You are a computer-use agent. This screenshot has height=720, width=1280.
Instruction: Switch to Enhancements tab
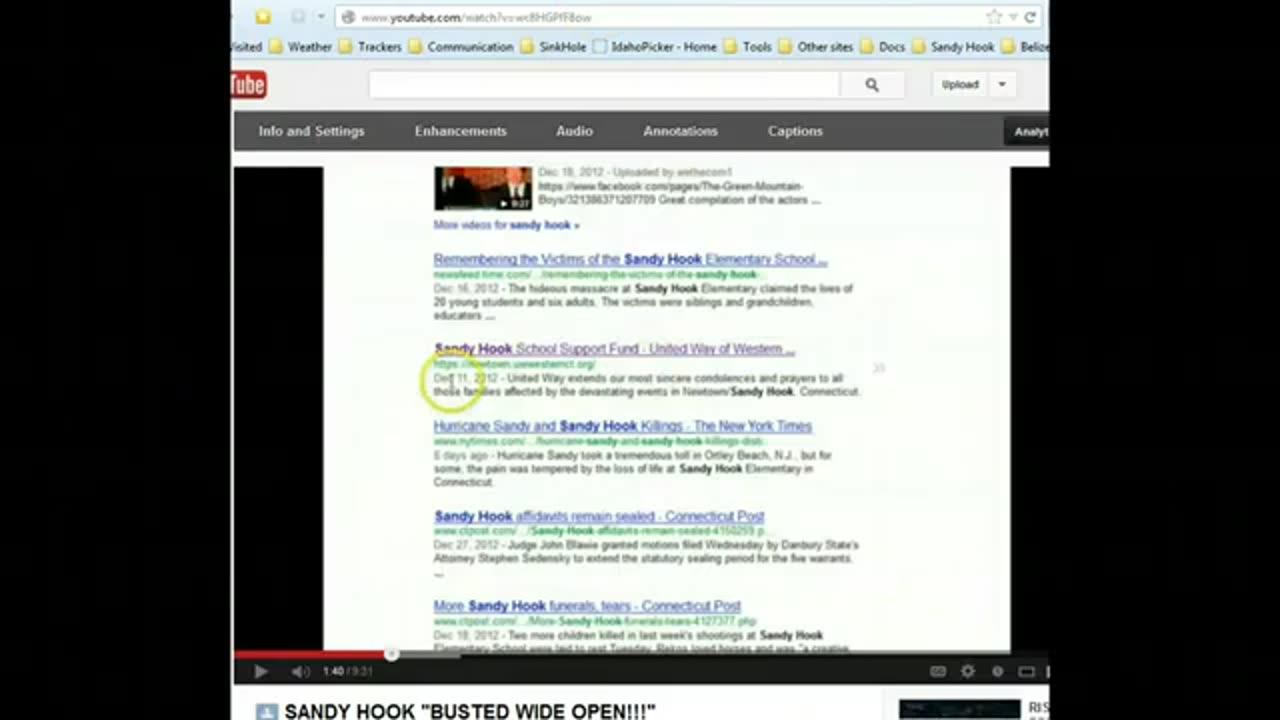point(461,131)
